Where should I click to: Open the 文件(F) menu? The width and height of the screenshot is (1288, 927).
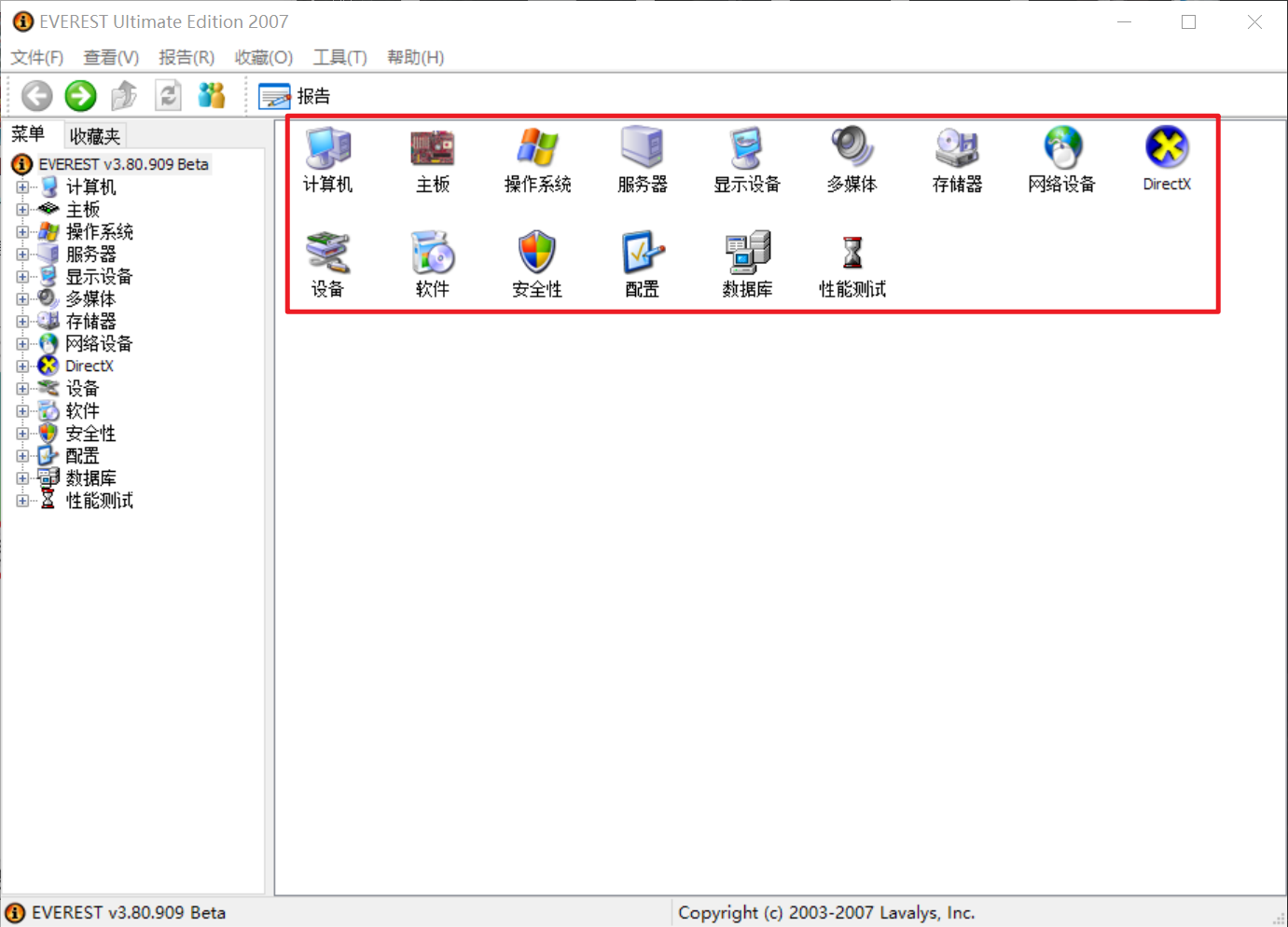coord(37,58)
